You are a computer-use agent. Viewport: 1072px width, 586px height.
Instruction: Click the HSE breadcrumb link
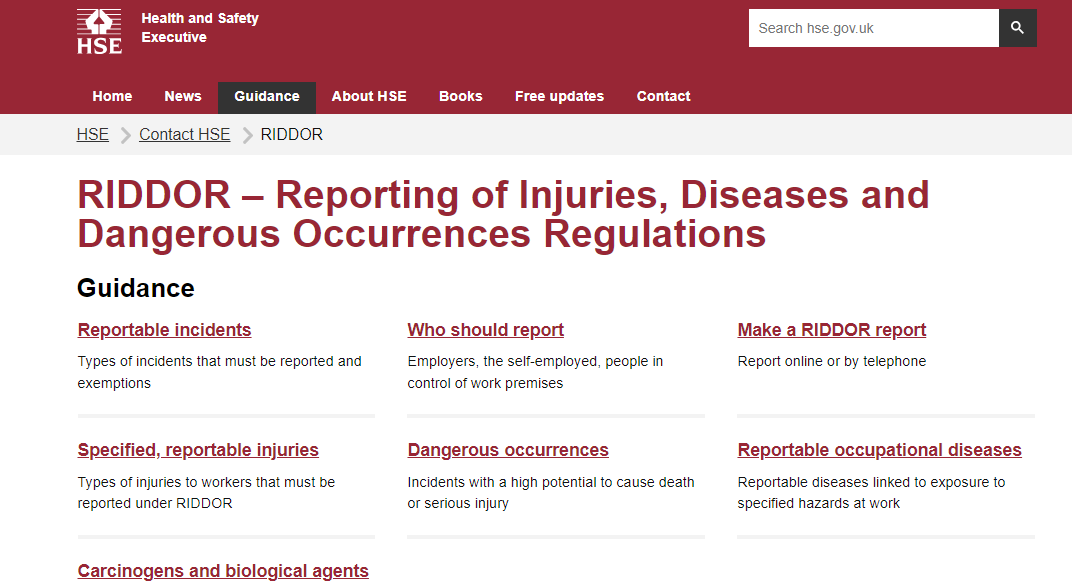click(x=92, y=135)
